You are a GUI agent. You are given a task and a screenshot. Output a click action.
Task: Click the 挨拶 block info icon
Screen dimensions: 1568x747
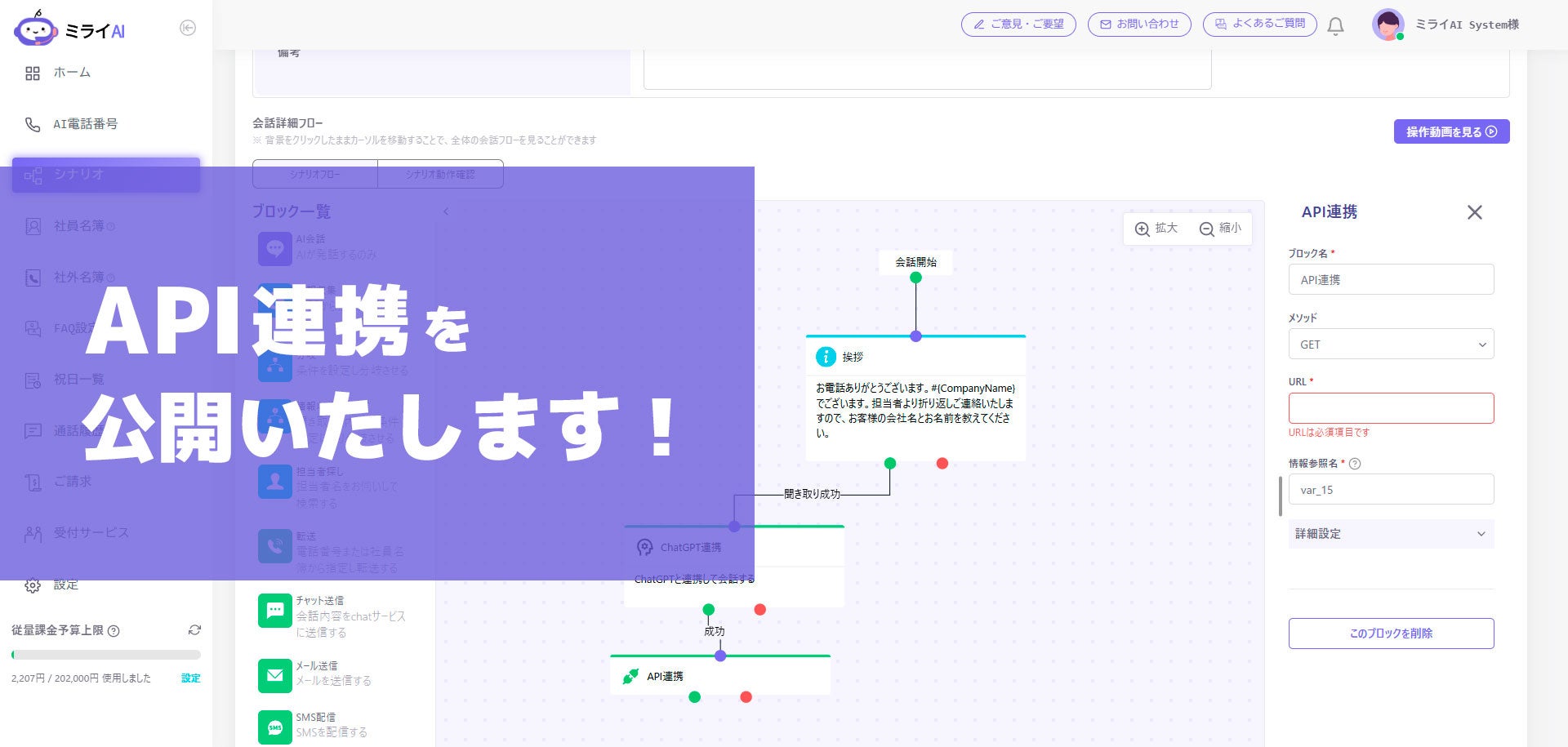(x=826, y=357)
